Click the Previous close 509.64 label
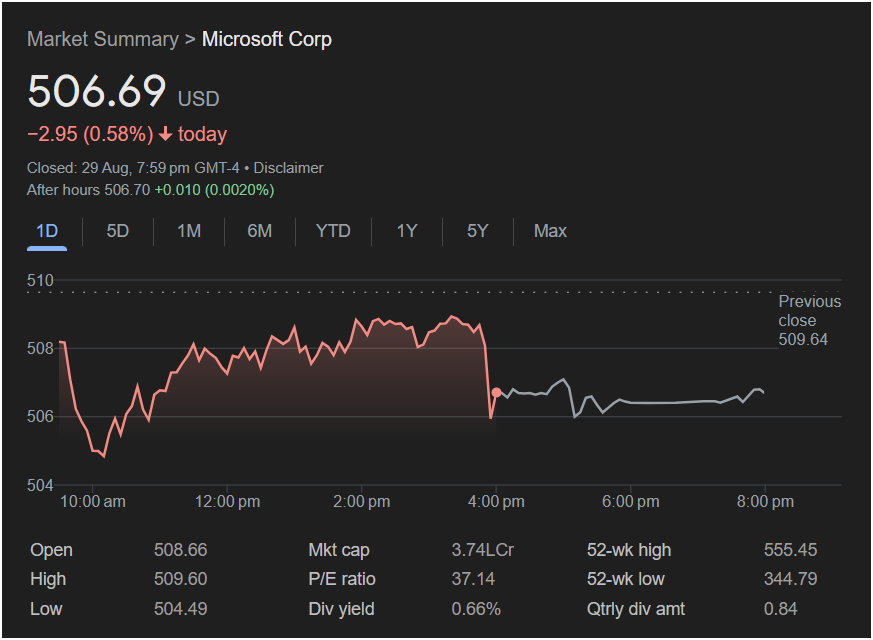Image resolution: width=873 pixels, height=640 pixels. click(x=809, y=320)
